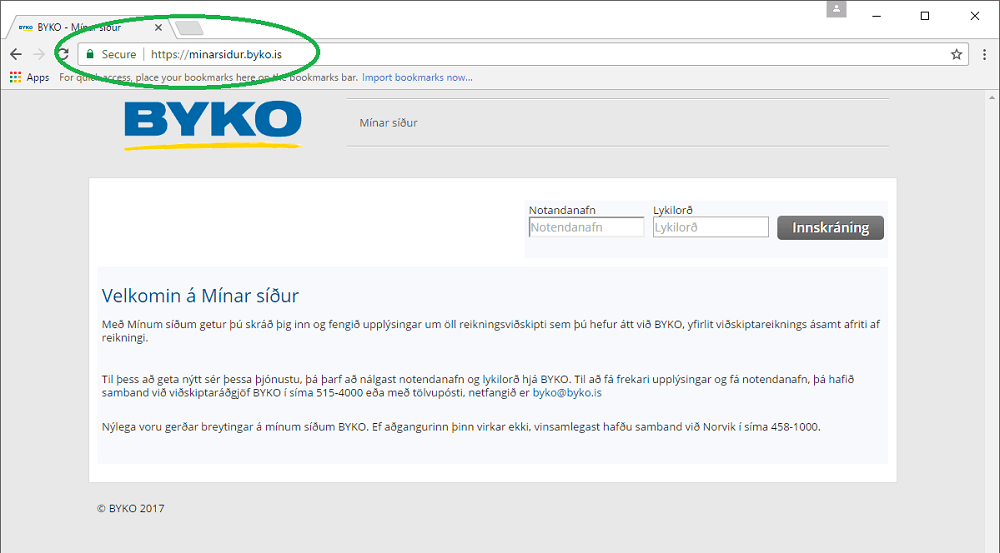The height and width of the screenshot is (553, 1000).
Task: Click the Innskráning login button
Action: point(830,228)
